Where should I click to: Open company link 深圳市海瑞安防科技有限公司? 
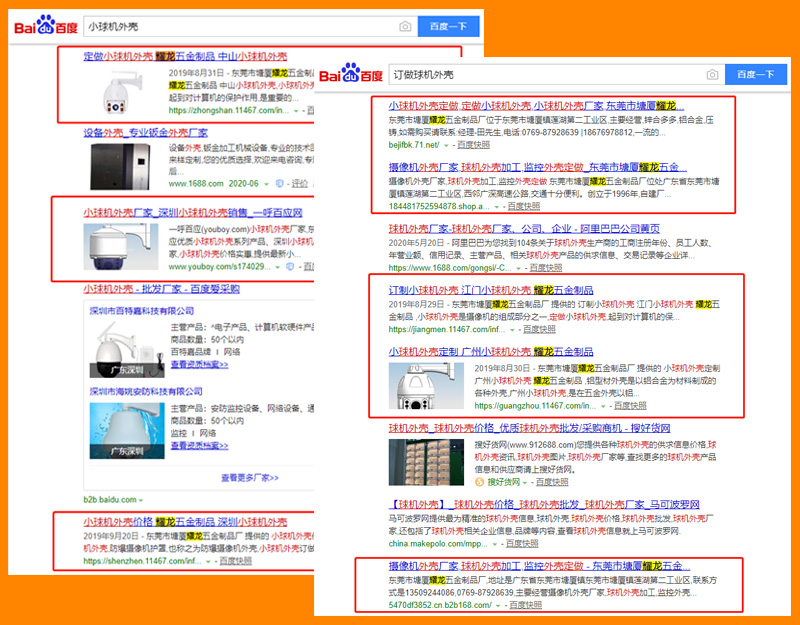(x=146, y=392)
